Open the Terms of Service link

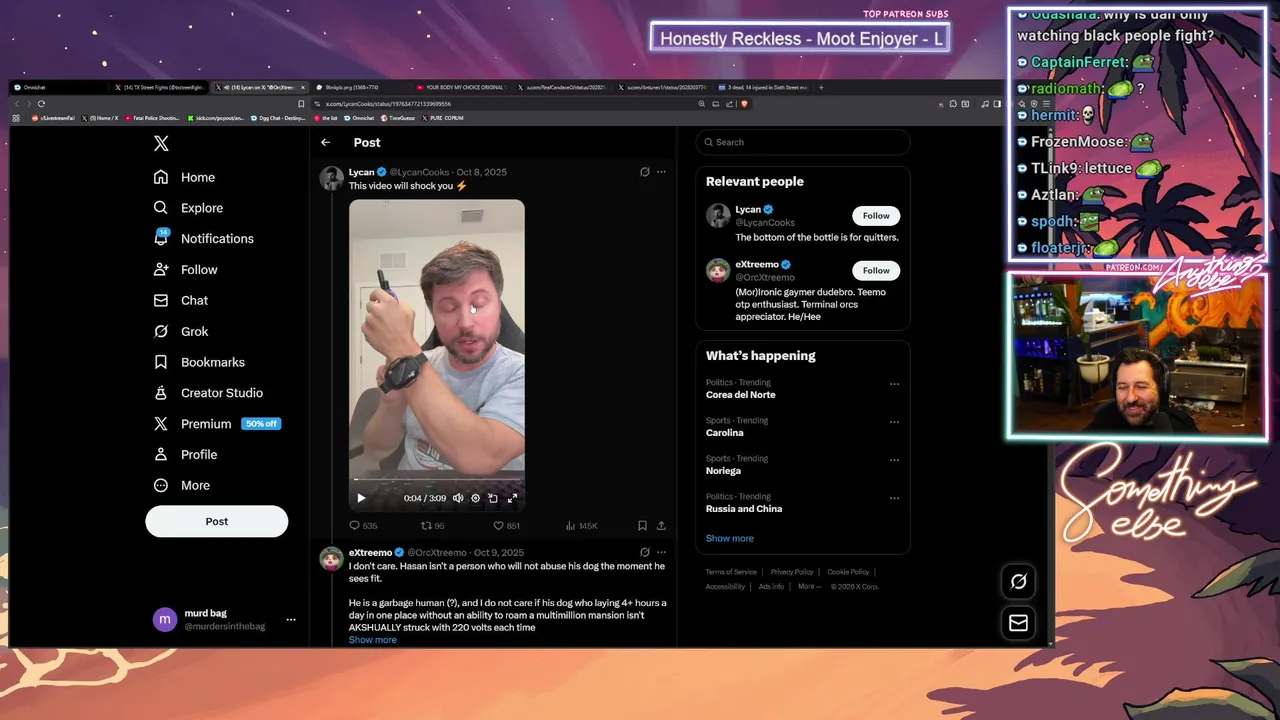pyautogui.click(x=731, y=572)
